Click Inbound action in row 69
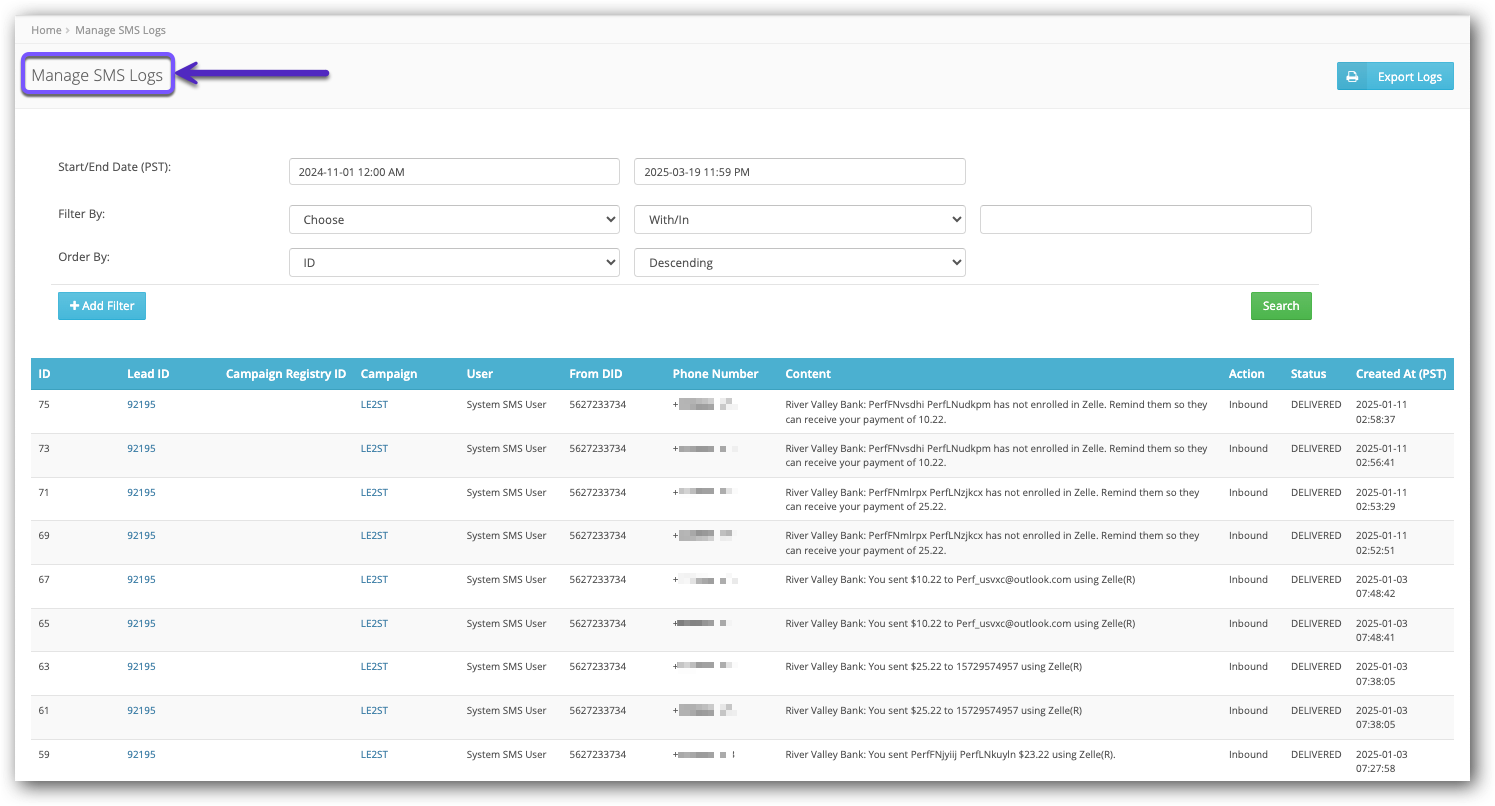Viewport: 1495px width, 806px height. click(x=1248, y=536)
